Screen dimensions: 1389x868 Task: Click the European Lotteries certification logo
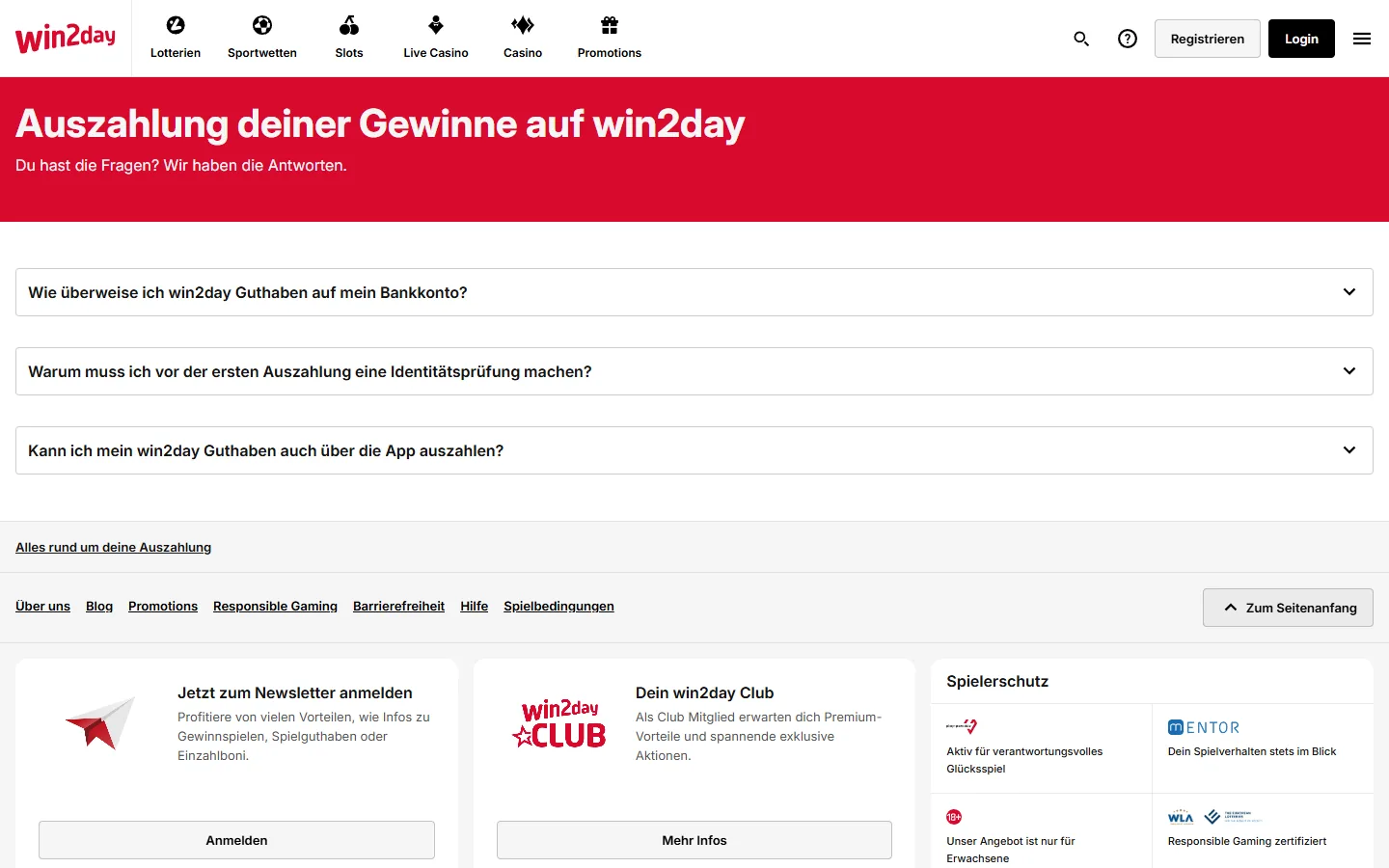[1233, 817]
